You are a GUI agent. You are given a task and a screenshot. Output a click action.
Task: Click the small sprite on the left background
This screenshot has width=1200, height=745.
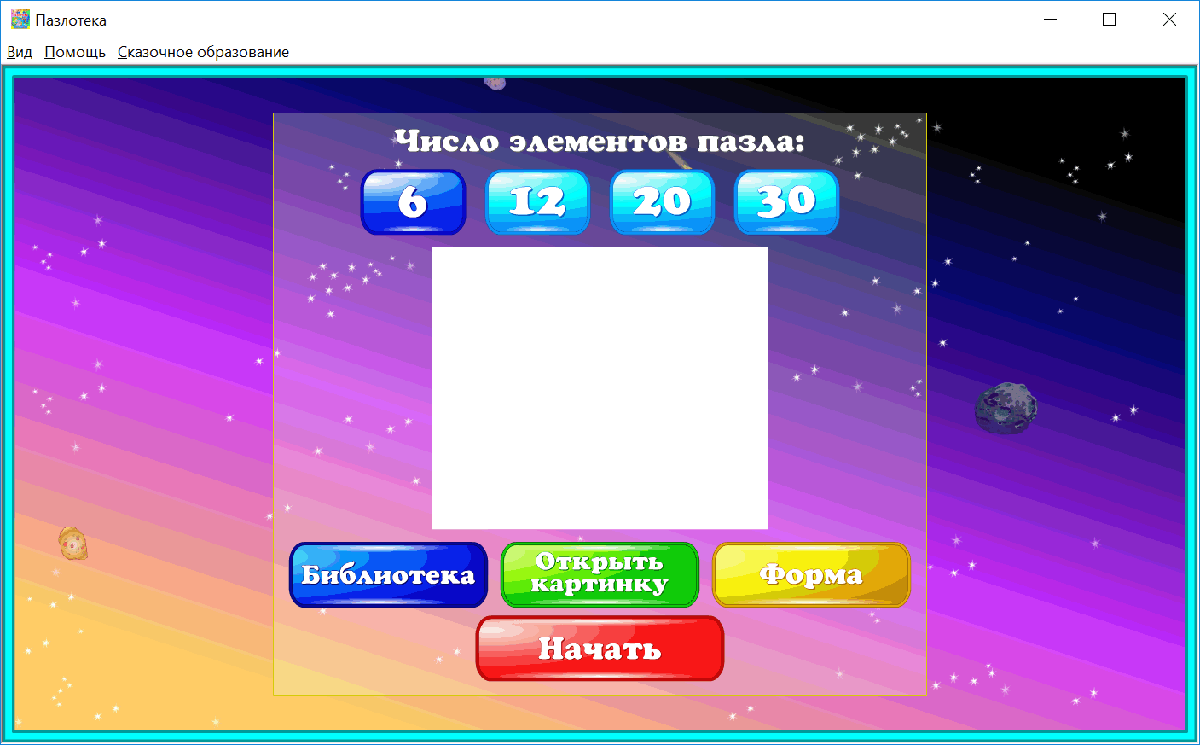72,541
